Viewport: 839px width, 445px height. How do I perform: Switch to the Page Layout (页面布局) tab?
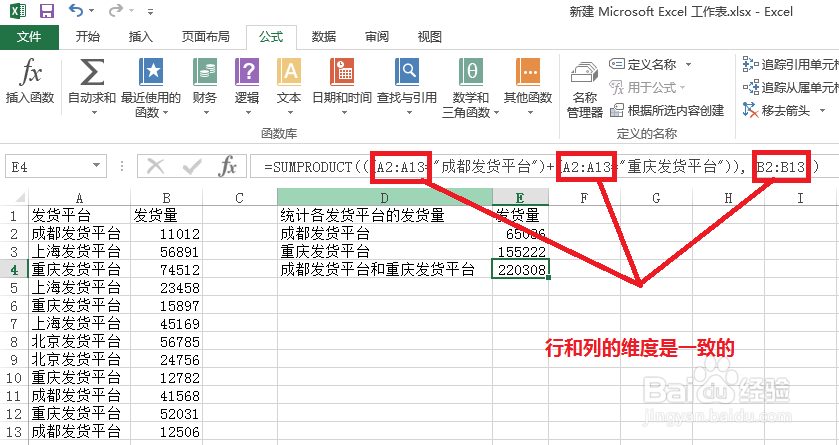click(x=205, y=37)
